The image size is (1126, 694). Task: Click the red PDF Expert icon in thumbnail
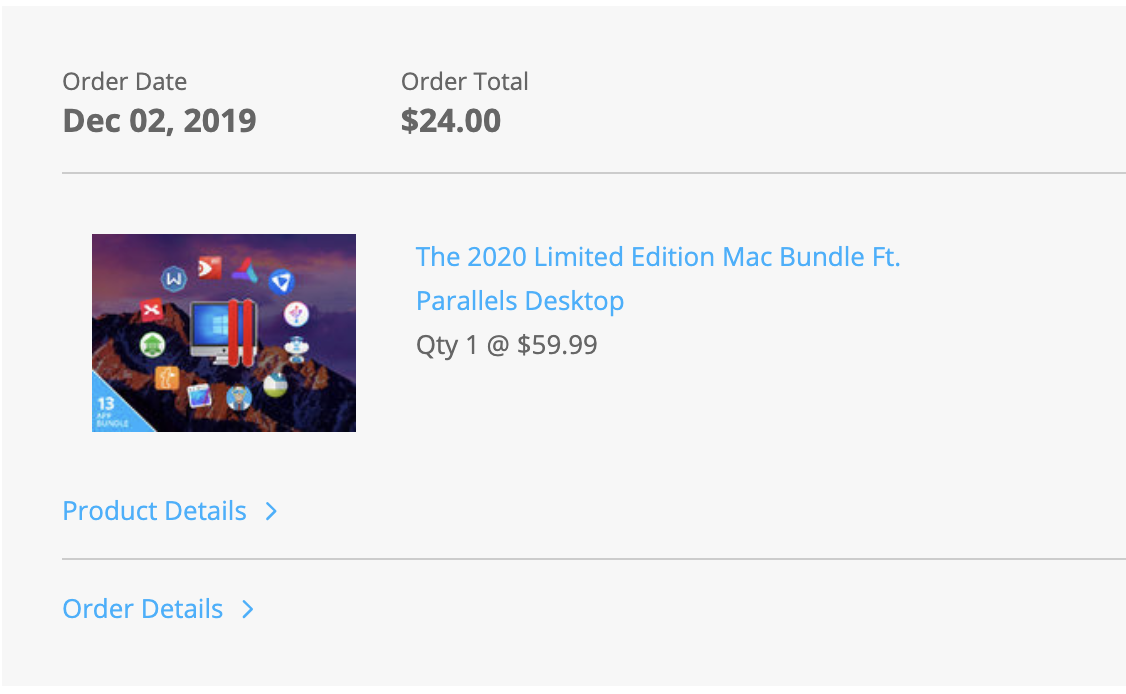point(210,268)
